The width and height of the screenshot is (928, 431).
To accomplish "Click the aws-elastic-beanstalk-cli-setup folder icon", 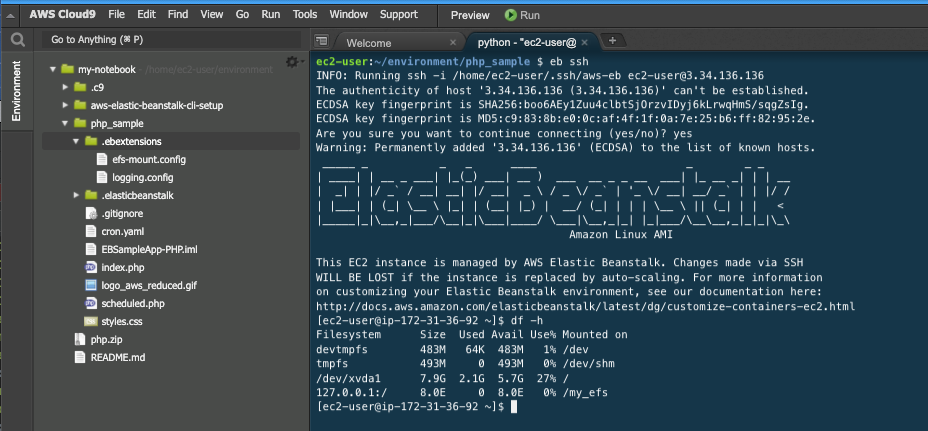I will click(x=80, y=105).
